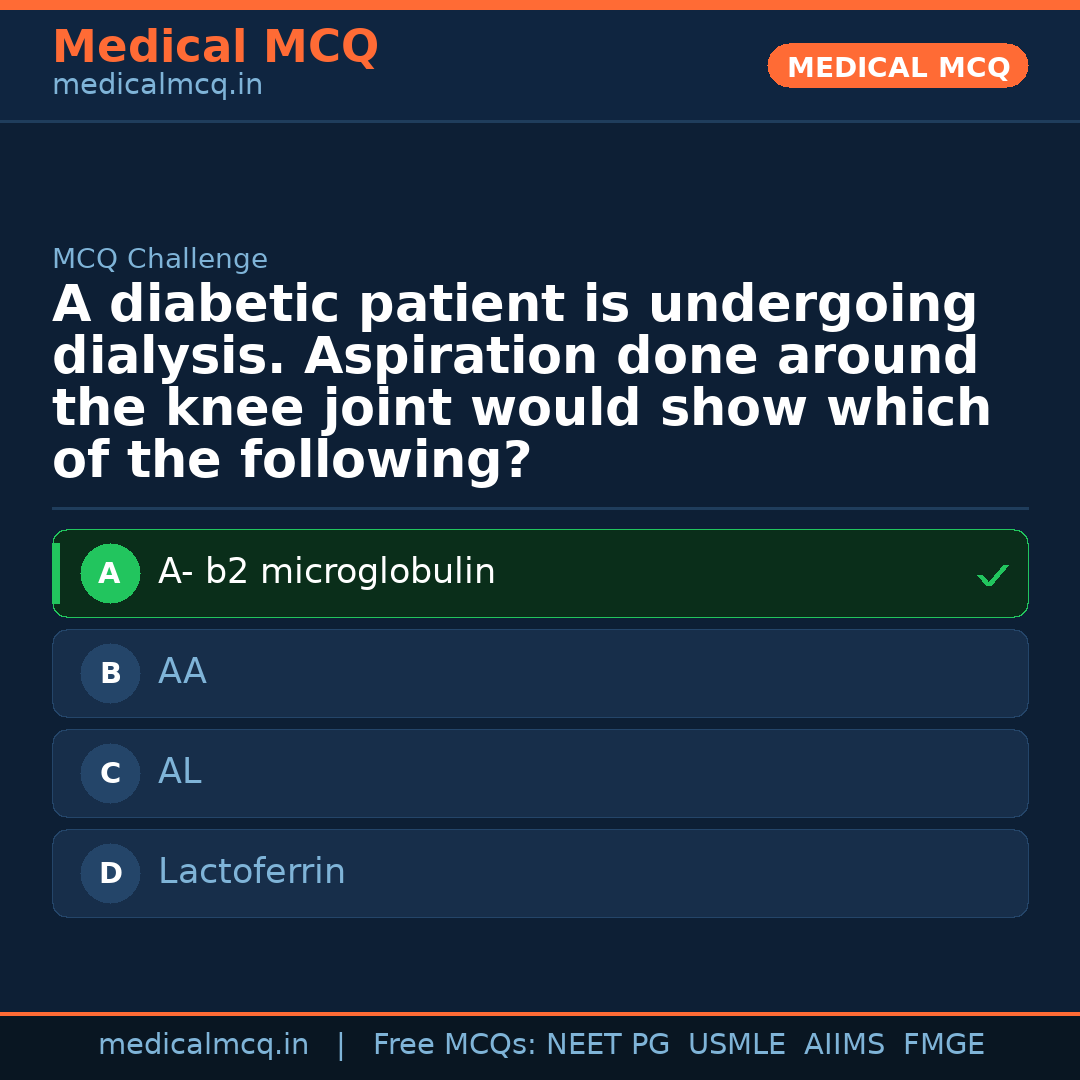The width and height of the screenshot is (1080, 1080).
Task: Select the C circle badge
Action: [110, 774]
